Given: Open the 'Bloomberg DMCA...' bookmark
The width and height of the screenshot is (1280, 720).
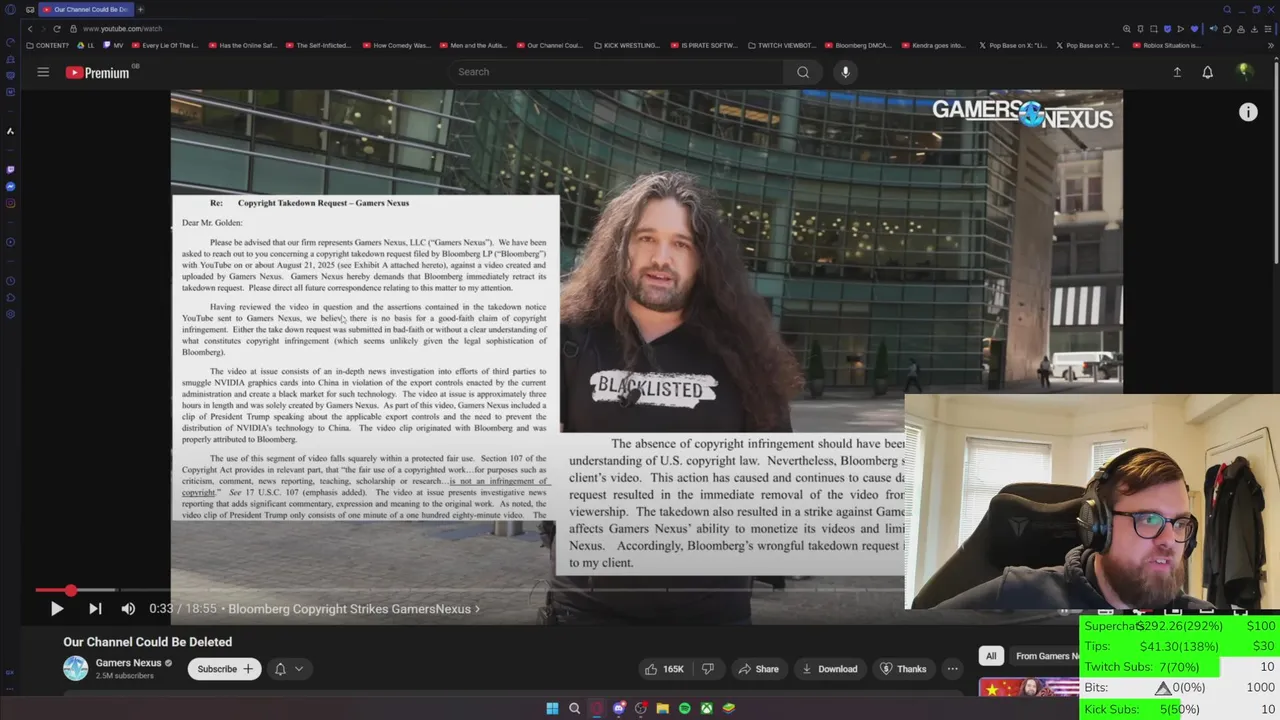Looking at the screenshot, I should point(858,45).
